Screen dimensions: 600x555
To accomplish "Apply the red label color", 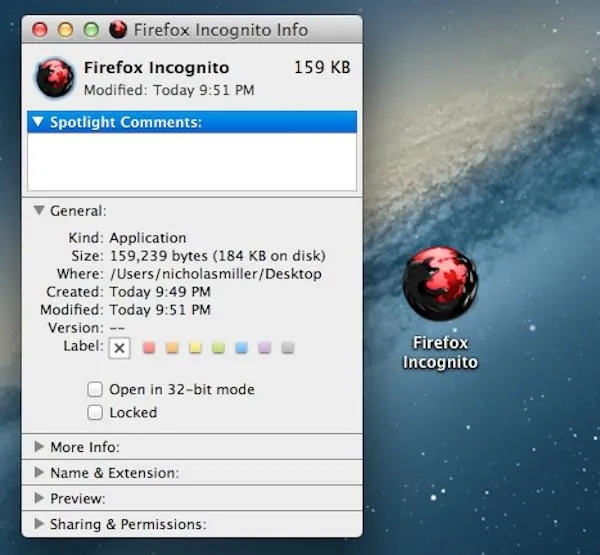I will pyautogui.click(x=149, y=348).
